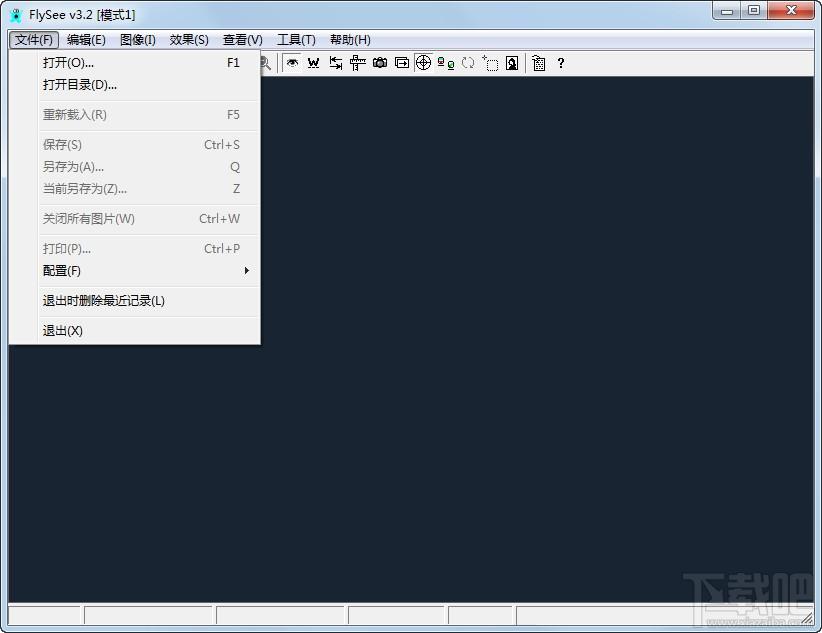
Task: Click the ruler measure toolbar icon
Action: 358,63
